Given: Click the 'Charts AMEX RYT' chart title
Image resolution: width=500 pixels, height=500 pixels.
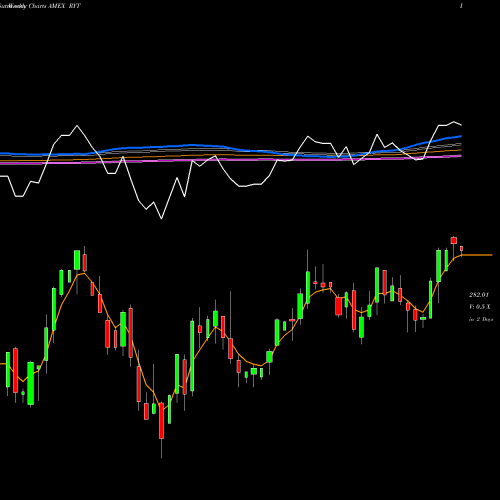Looking at the screenshot, I should [54, 6].
